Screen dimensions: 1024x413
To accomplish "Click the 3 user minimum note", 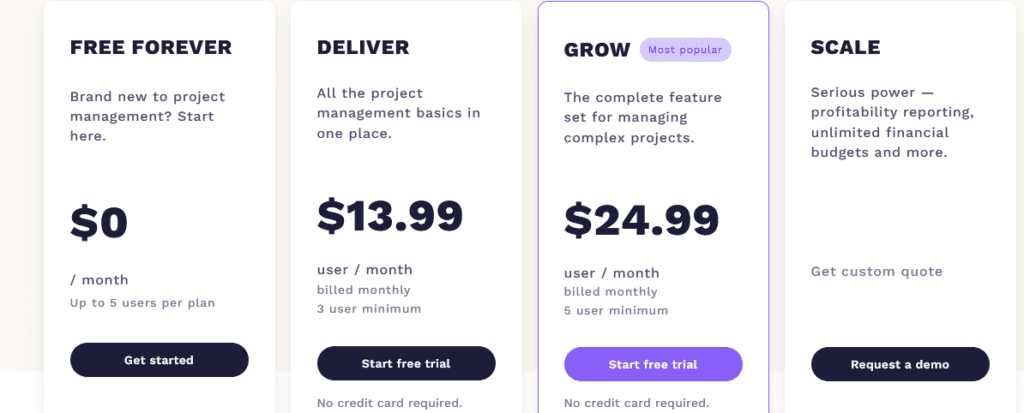I will (x=369, y=308).
